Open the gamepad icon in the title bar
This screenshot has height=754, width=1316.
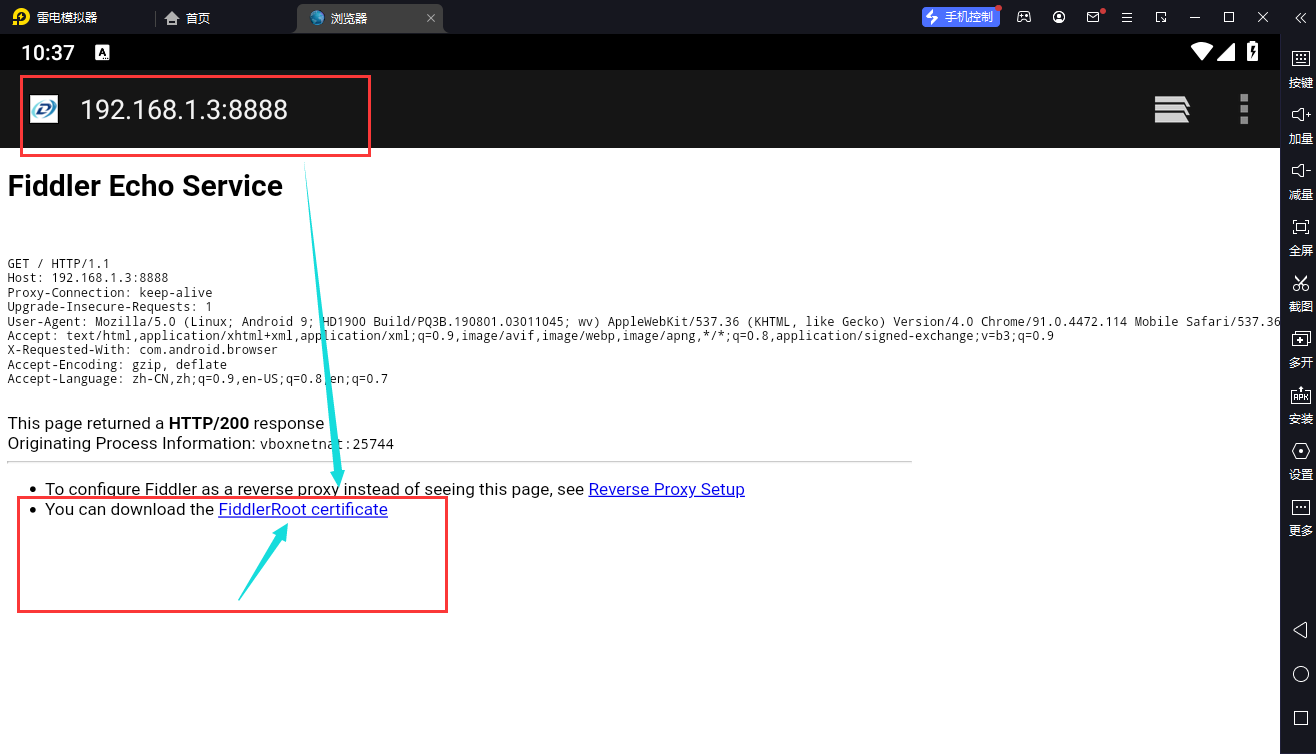tap(1024, 17)
